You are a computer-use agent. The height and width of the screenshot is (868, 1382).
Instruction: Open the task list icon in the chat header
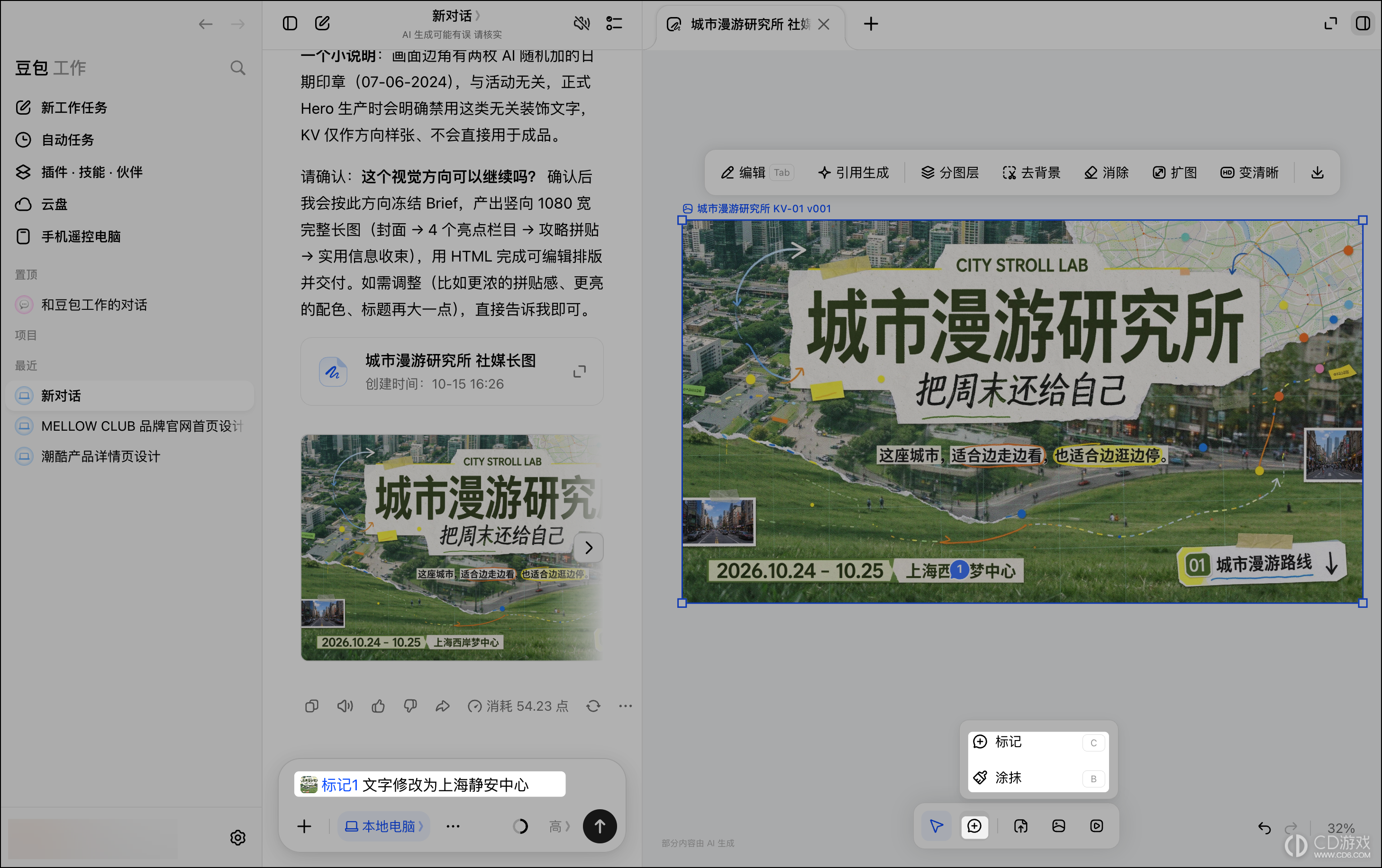(614, 24)
